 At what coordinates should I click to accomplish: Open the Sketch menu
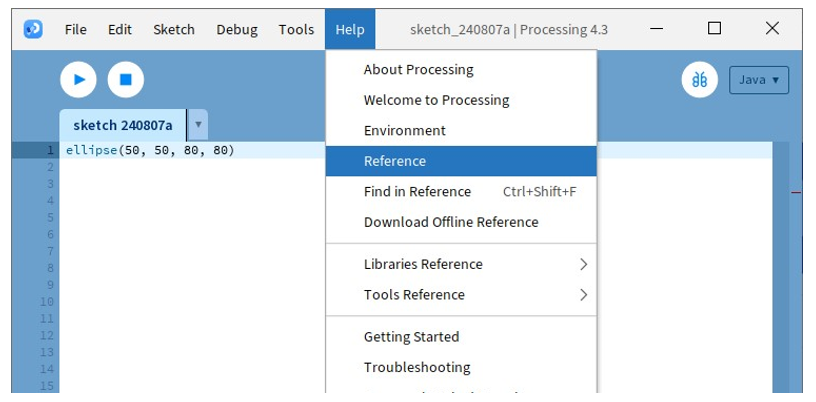174,30
